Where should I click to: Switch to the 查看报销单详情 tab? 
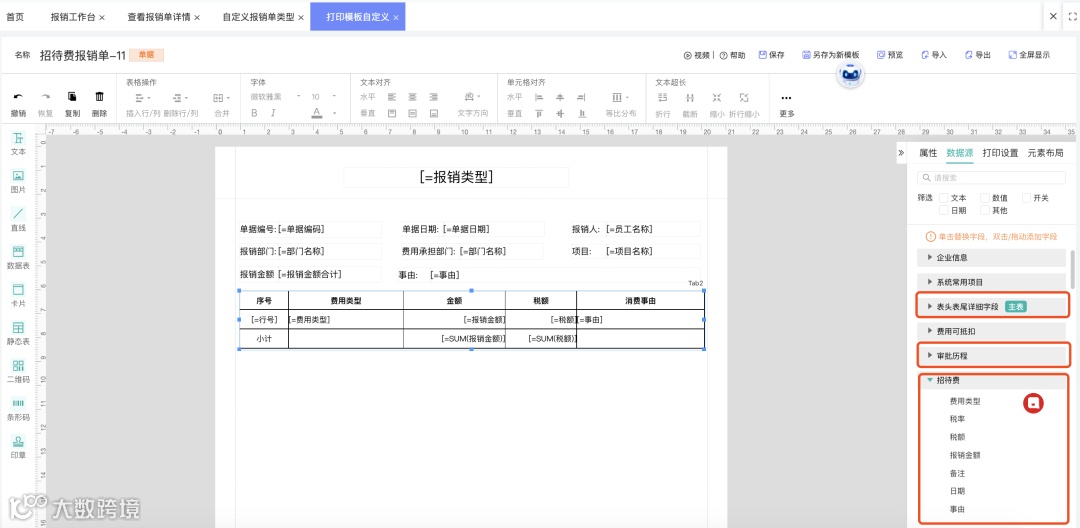(x=159, y=17)
